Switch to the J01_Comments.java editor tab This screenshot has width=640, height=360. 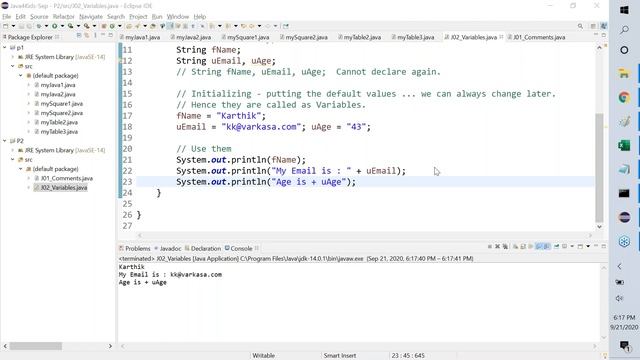[538, 37]
